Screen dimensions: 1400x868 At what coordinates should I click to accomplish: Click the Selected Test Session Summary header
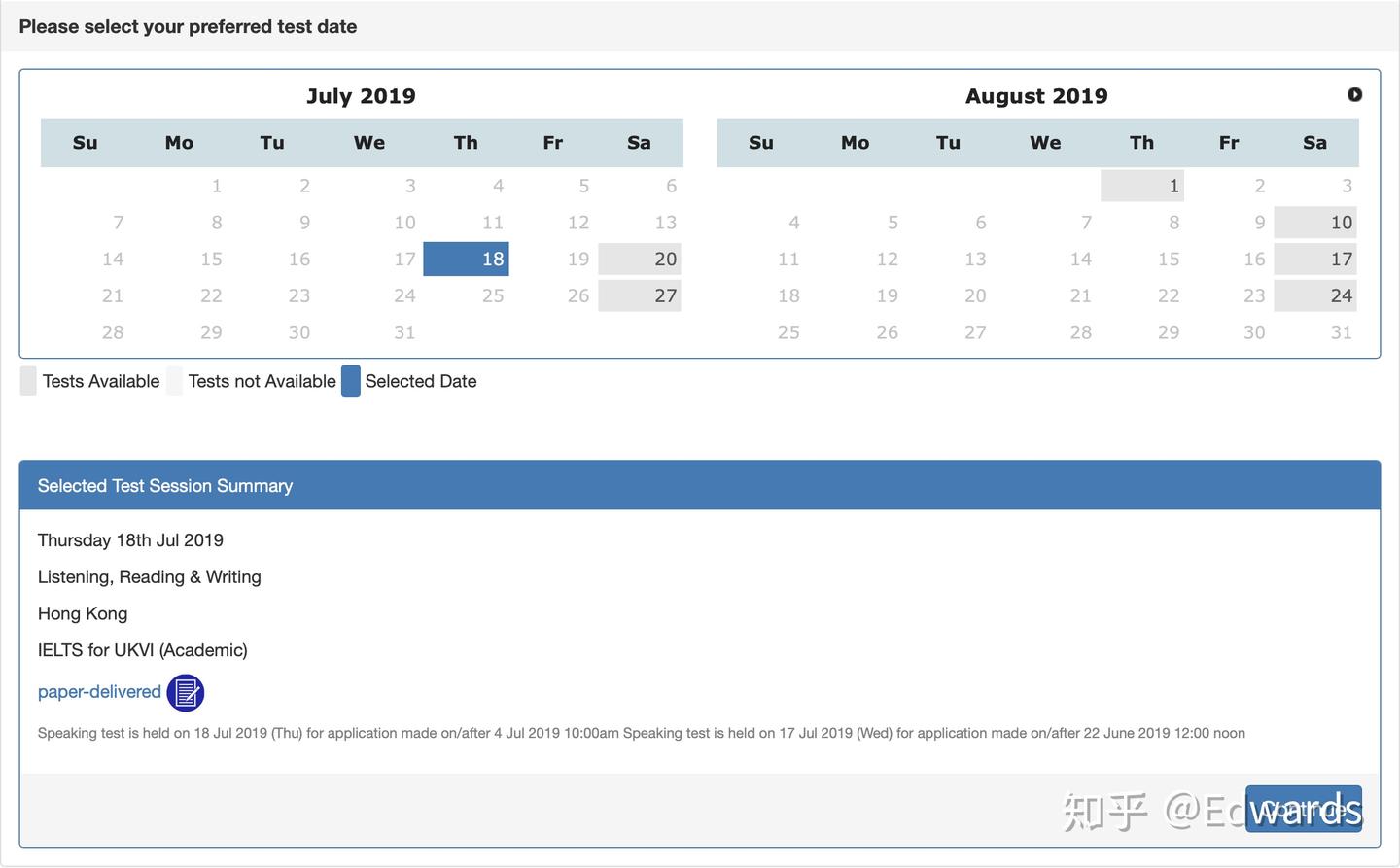pyautogui.click(x=164, y=485)
